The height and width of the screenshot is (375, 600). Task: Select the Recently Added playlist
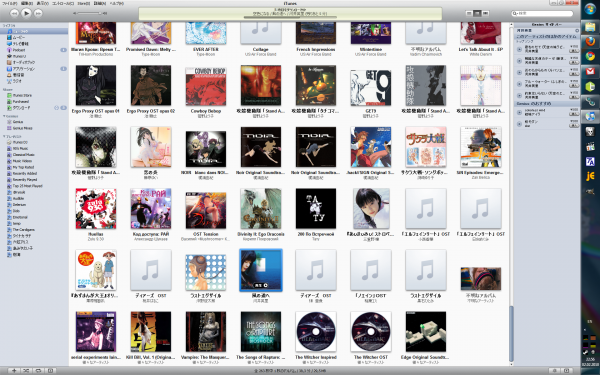25,173
